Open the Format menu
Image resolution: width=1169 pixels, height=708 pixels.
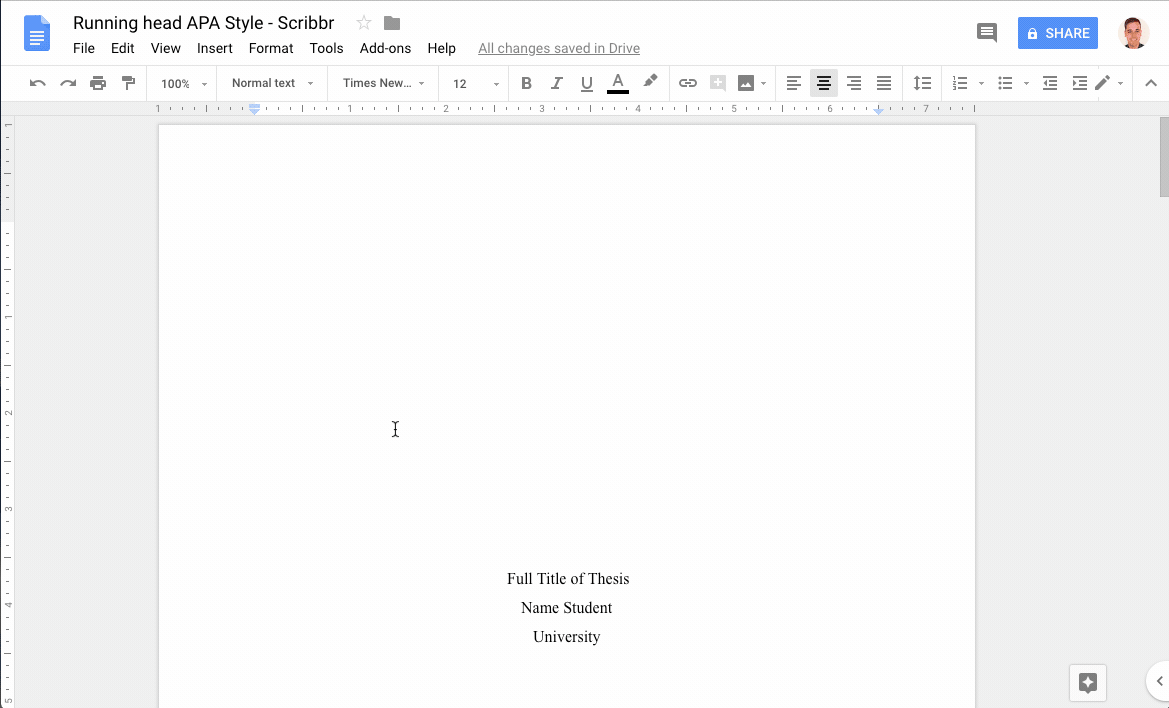pos(271,48)
